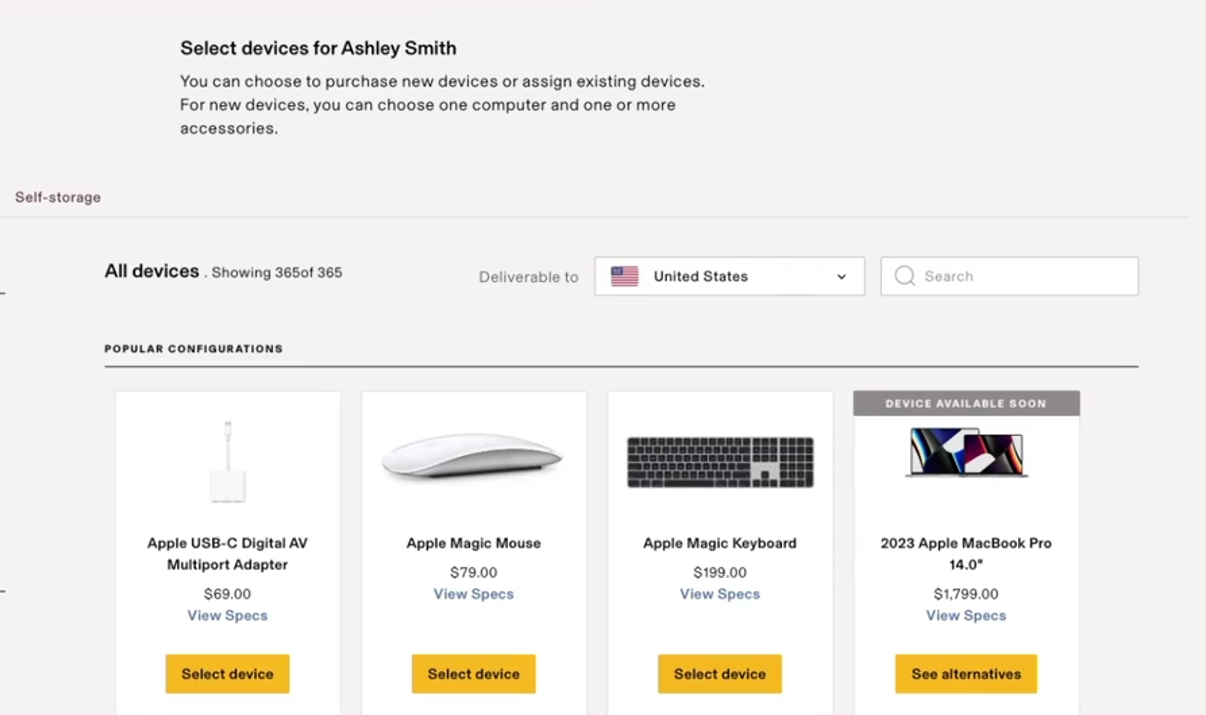View Specs for Apple Magic Keyboard
This screenshot has height=715, width=1206.
(720, 594)
